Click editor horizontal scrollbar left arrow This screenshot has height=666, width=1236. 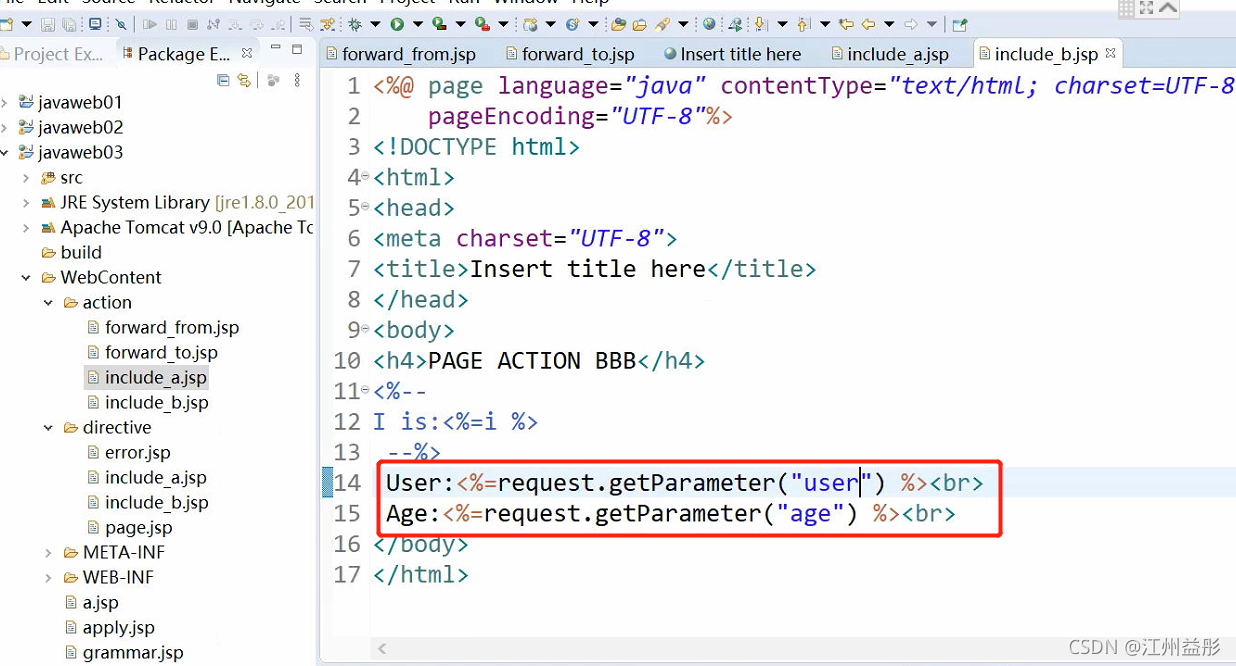381,649
